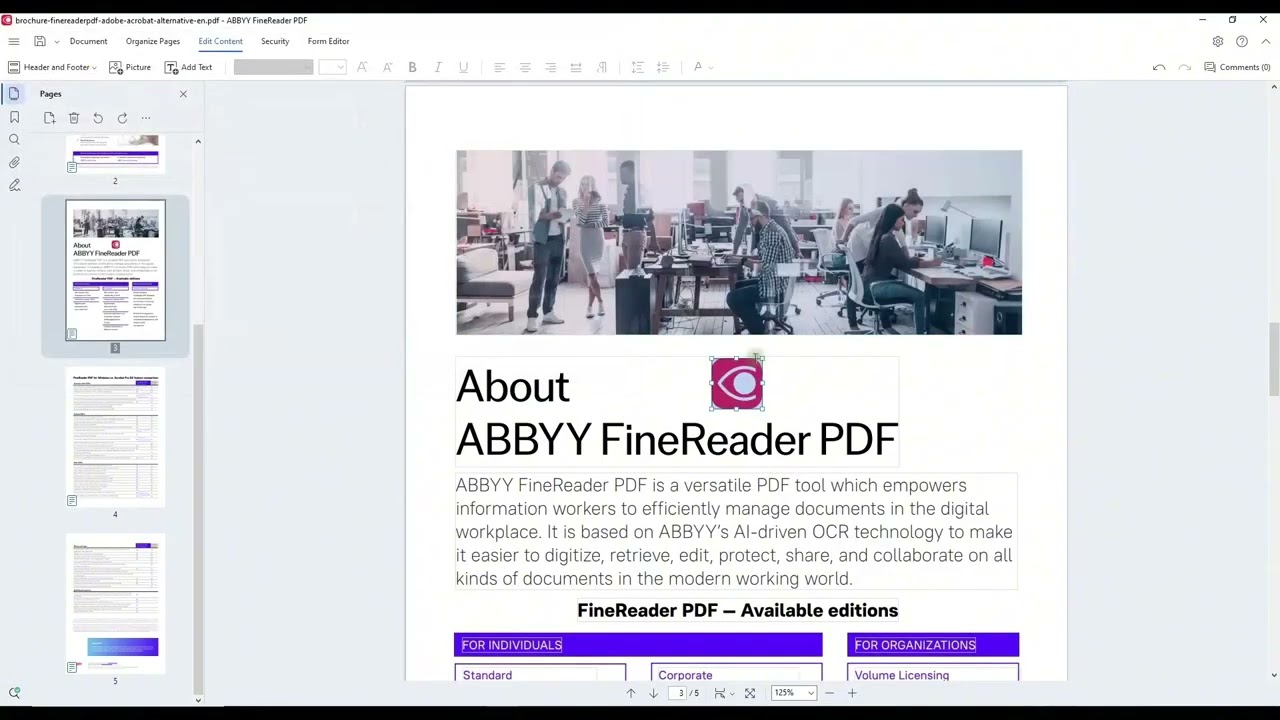Click the magenta FineReader logo image
Screen dimensions: 1280x720
[737, 384]
